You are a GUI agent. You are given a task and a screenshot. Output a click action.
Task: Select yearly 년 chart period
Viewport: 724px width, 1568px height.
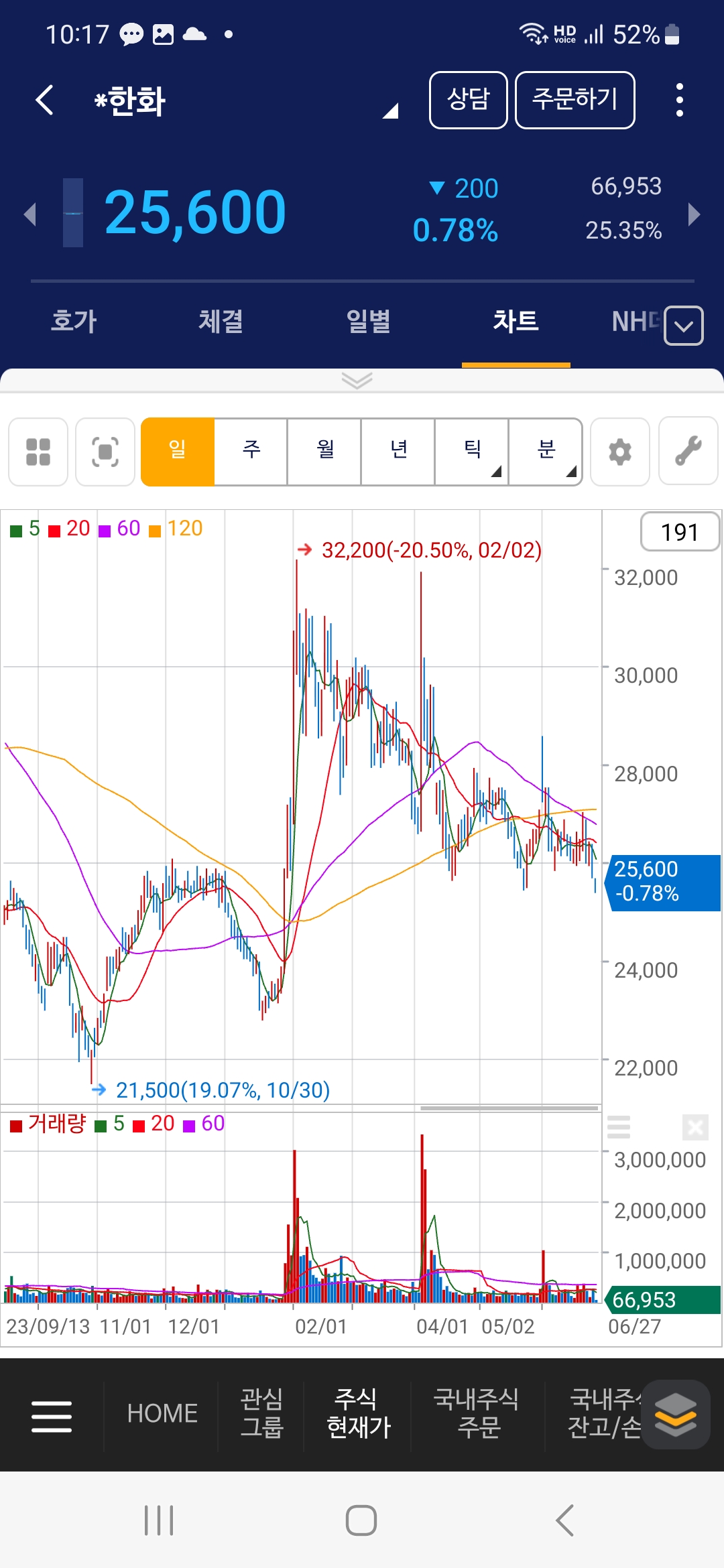[x=399, y=452]
